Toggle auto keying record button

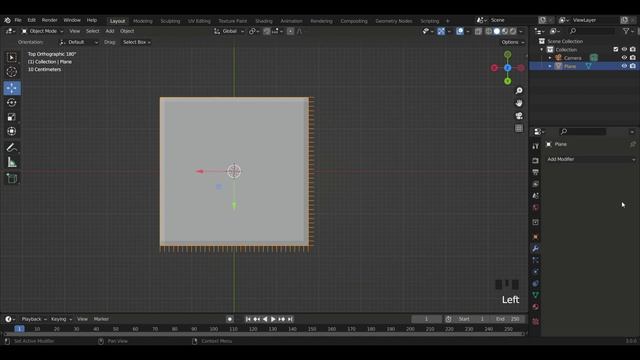pos(230,319)
